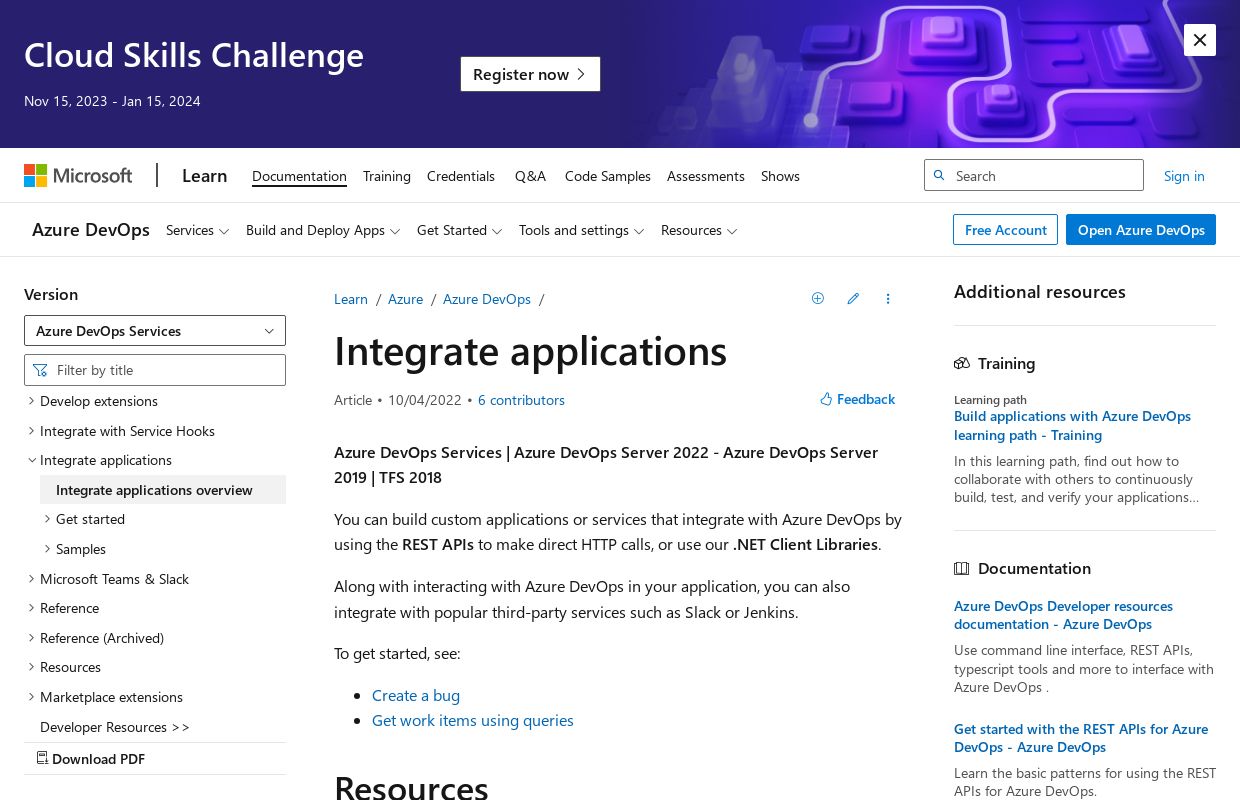Expand the Develop extensions tree node
Viewport: 1240px width, 800px height.
tap(31, 401)
